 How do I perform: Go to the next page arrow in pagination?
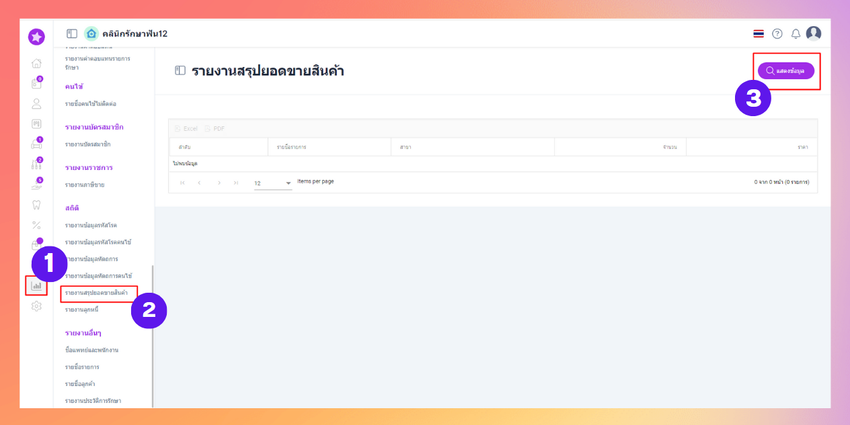pyautogui.click(x=218, y=183)
